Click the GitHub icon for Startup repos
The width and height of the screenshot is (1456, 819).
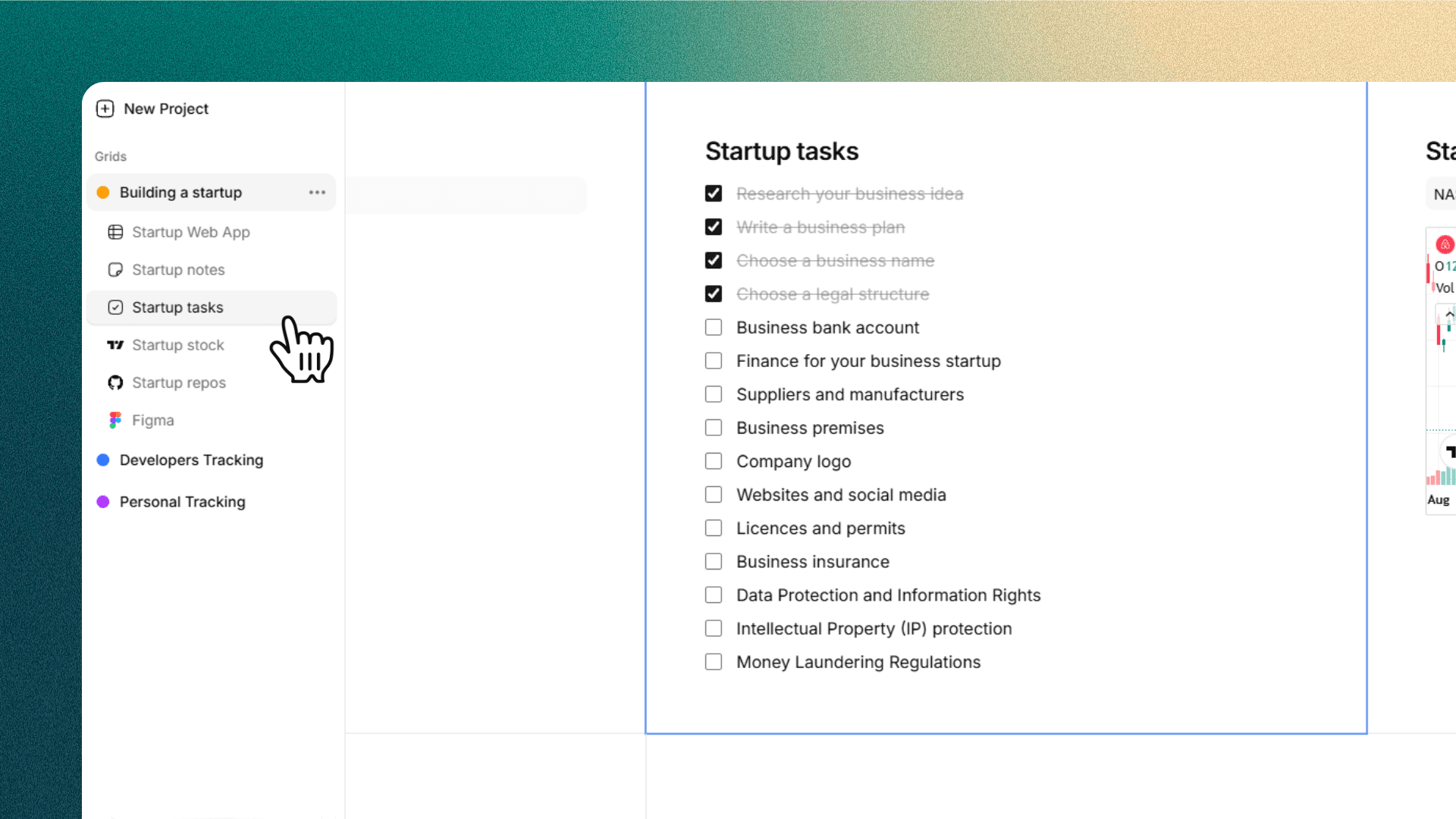pyautogui.click(x=115, y=383)
